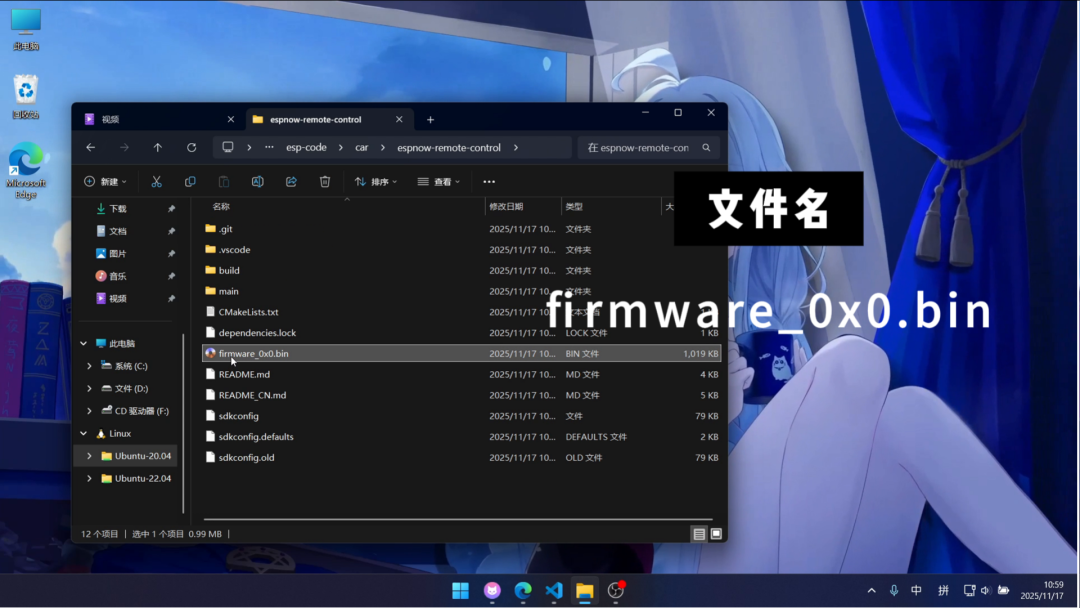Select the firmware_0x0.bin file
The image size is (1080, 608).
pos(461,353)
